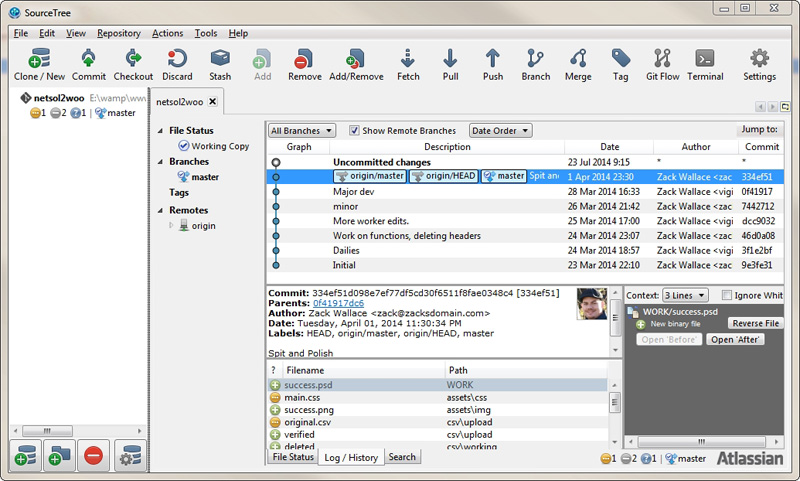
Task: Change Context 3 Lines dropdown
Action: (x=687, y=295)
